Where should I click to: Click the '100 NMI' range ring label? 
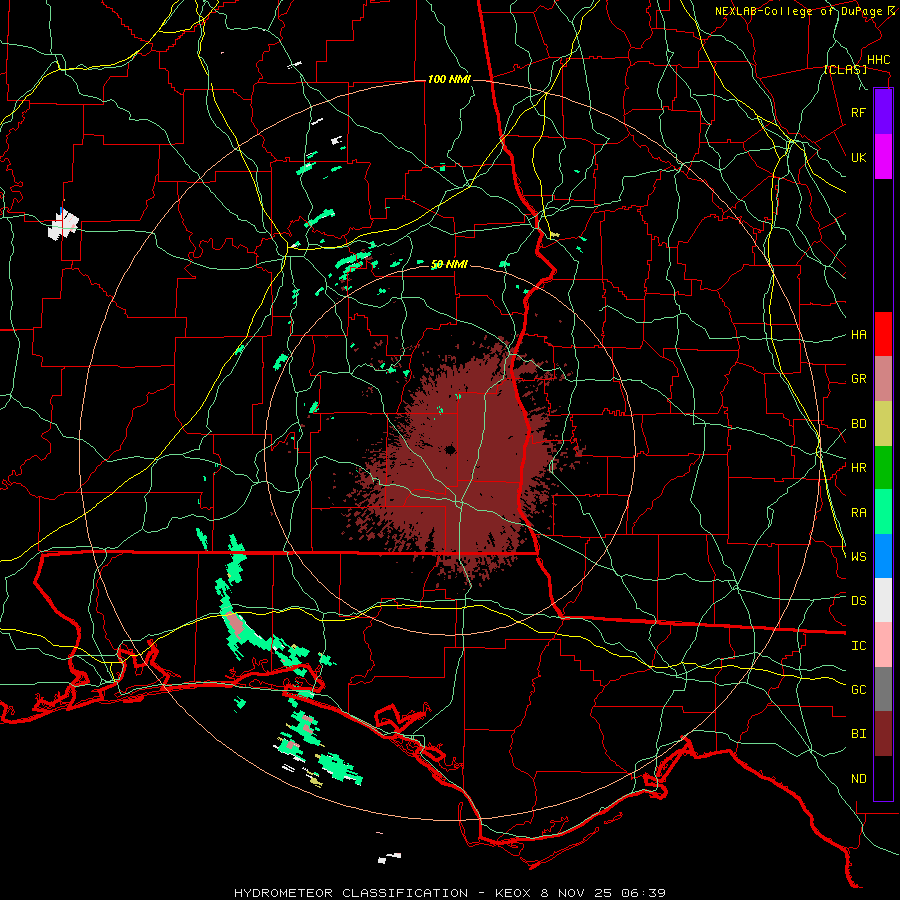[449, 79]
